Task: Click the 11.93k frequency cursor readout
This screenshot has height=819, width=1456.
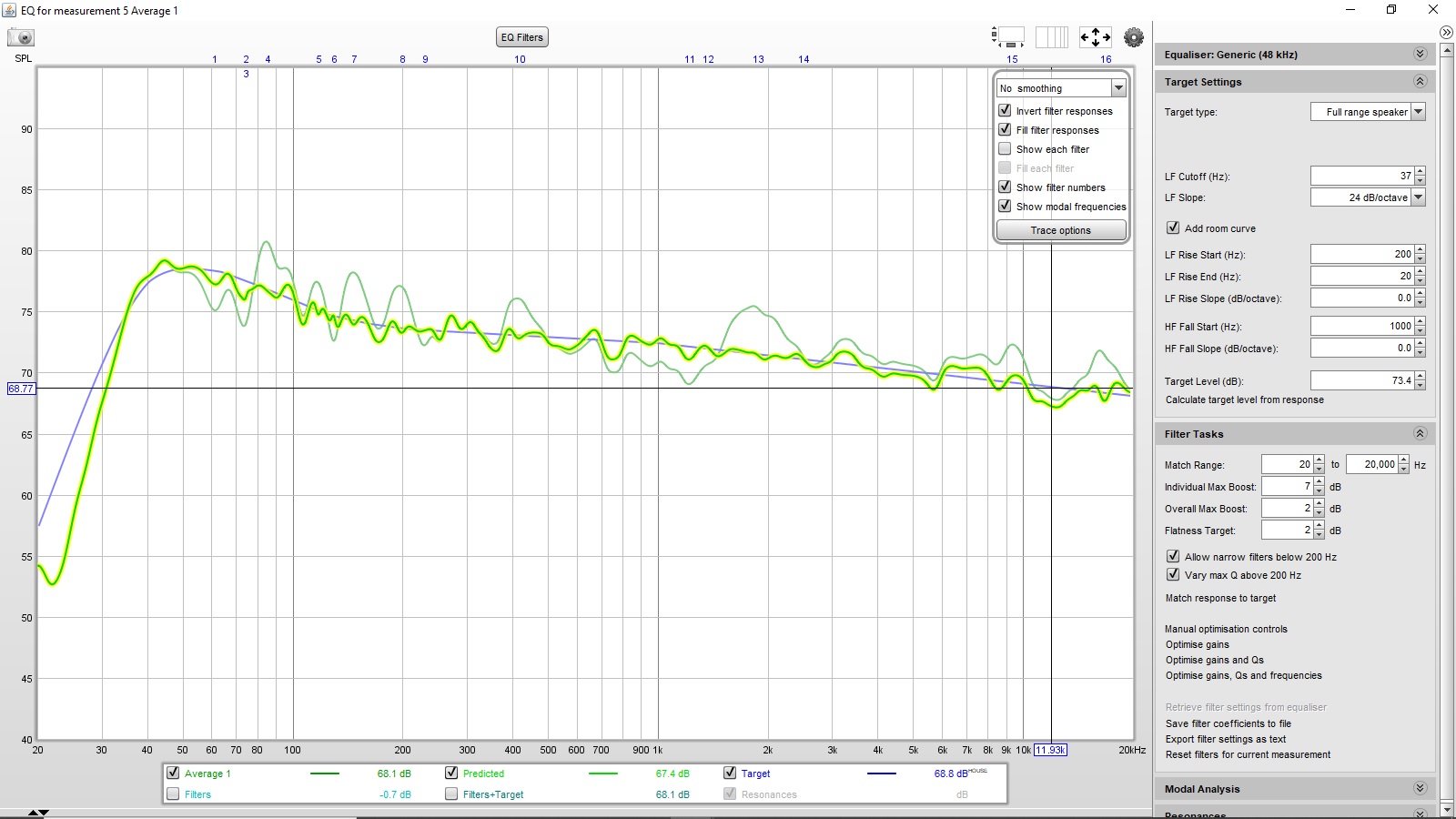Action: 1050,750
